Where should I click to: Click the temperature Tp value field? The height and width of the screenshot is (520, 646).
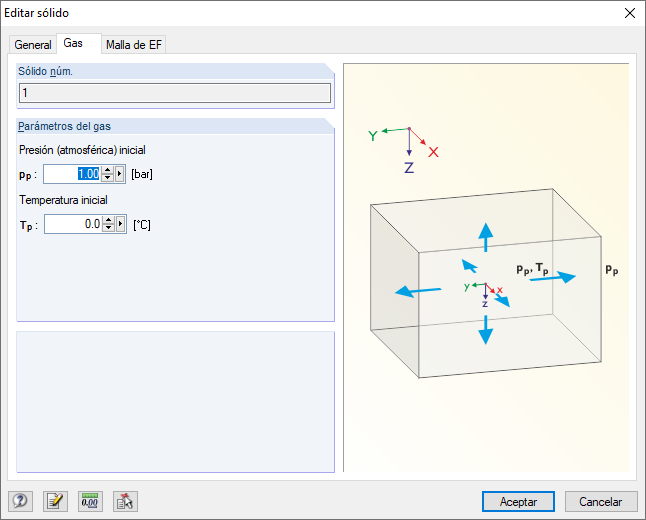pos(73,224)
